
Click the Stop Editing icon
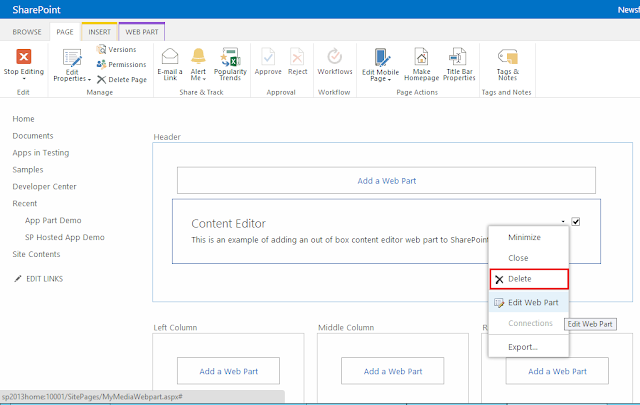pos(24,56)
